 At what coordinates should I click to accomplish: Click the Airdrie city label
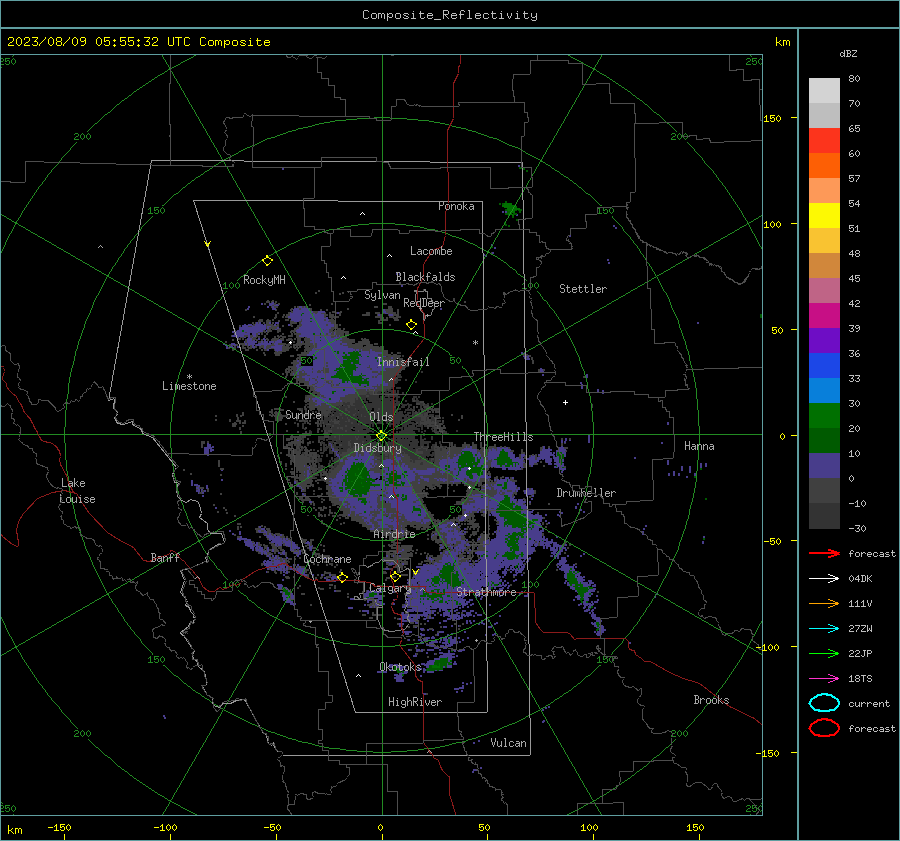pyautogui.click(x=394, y=534)
